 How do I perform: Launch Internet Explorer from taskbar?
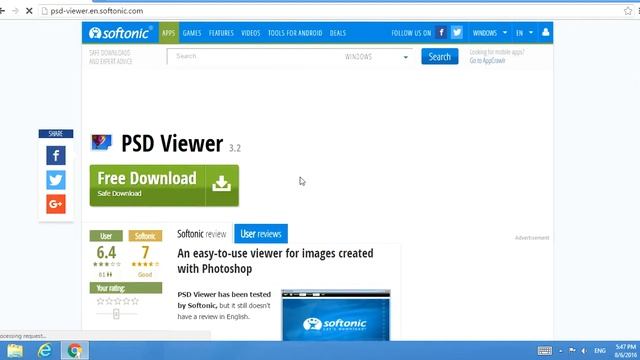(x=44, y=351)
